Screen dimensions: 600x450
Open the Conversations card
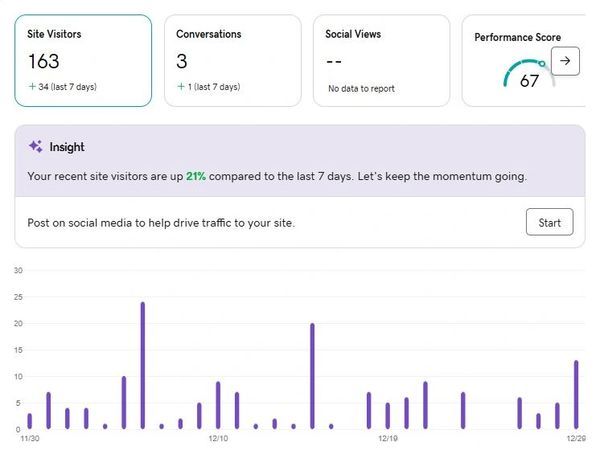232,60
